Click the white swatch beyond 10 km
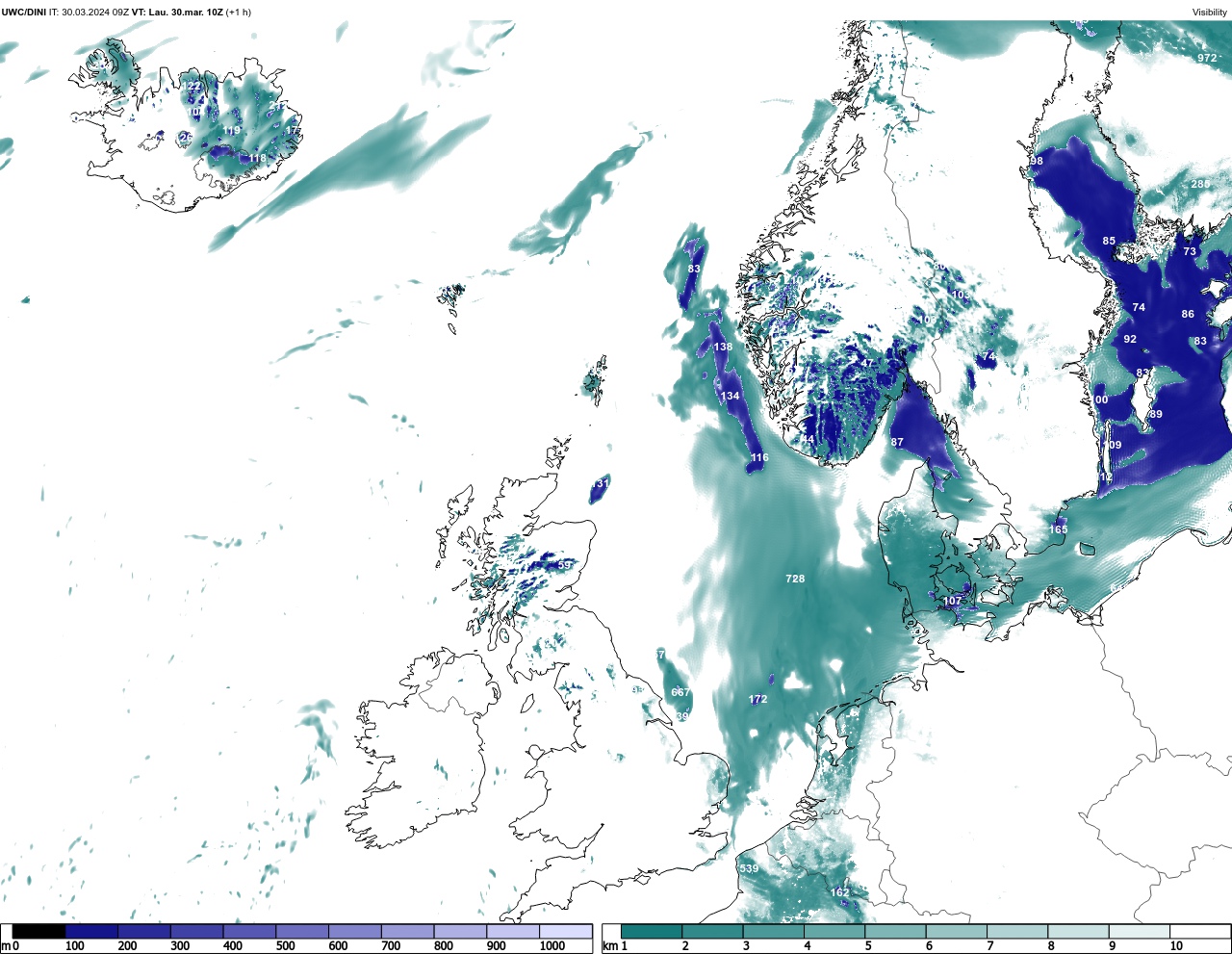The image size is (1232, 954). coord(1200,931)
